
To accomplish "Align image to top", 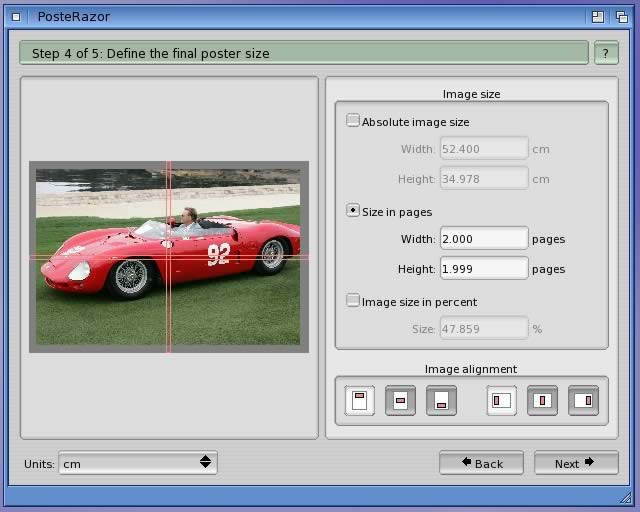I will click(x=360, y=400).
